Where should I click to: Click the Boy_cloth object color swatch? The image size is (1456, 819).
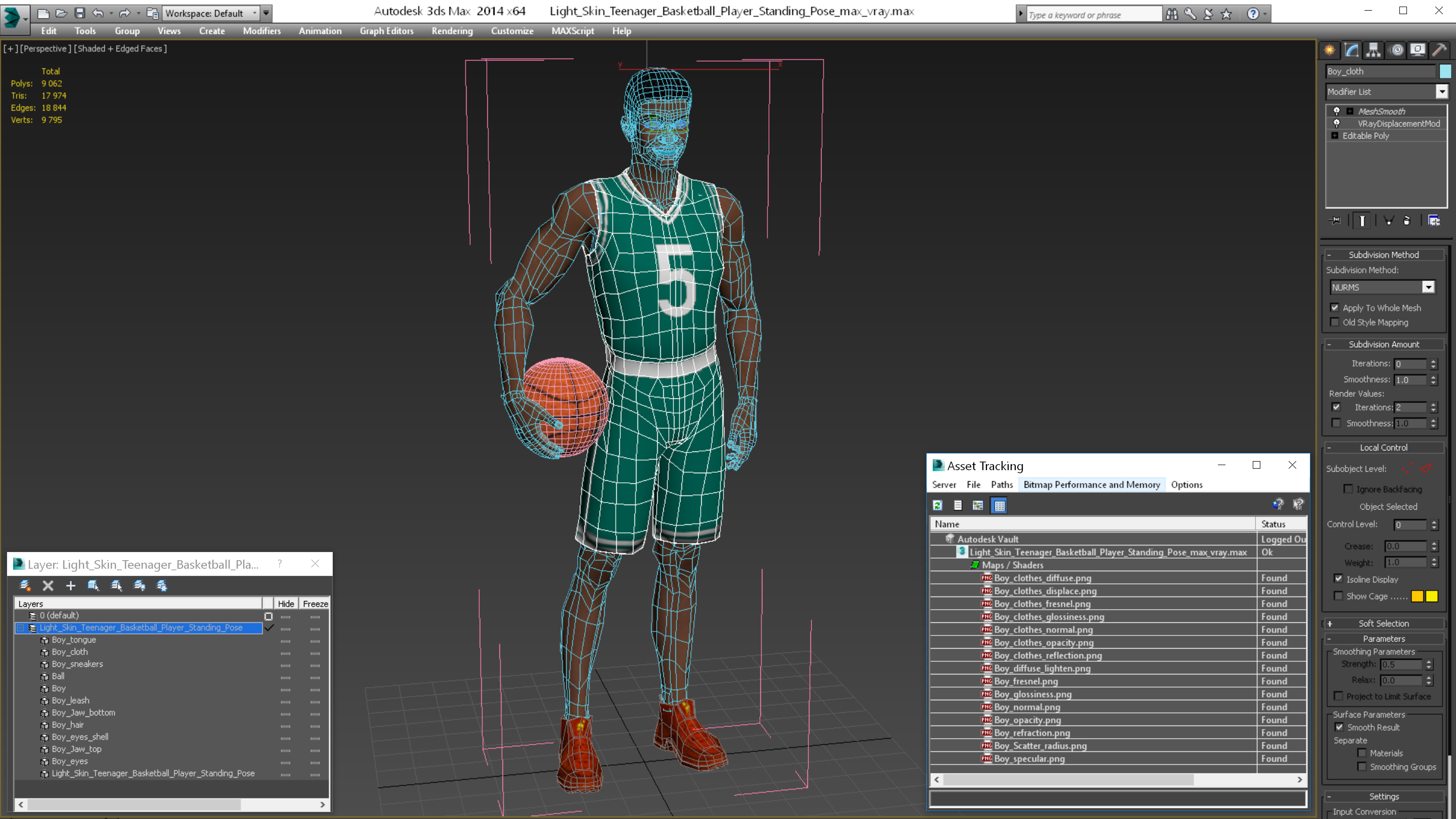[x=1445, y=71]
